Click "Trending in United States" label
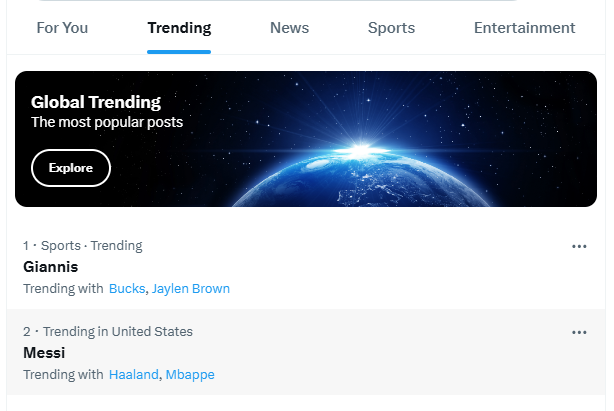Viewport: 614px width, 411px height. (x=118, y=332)
